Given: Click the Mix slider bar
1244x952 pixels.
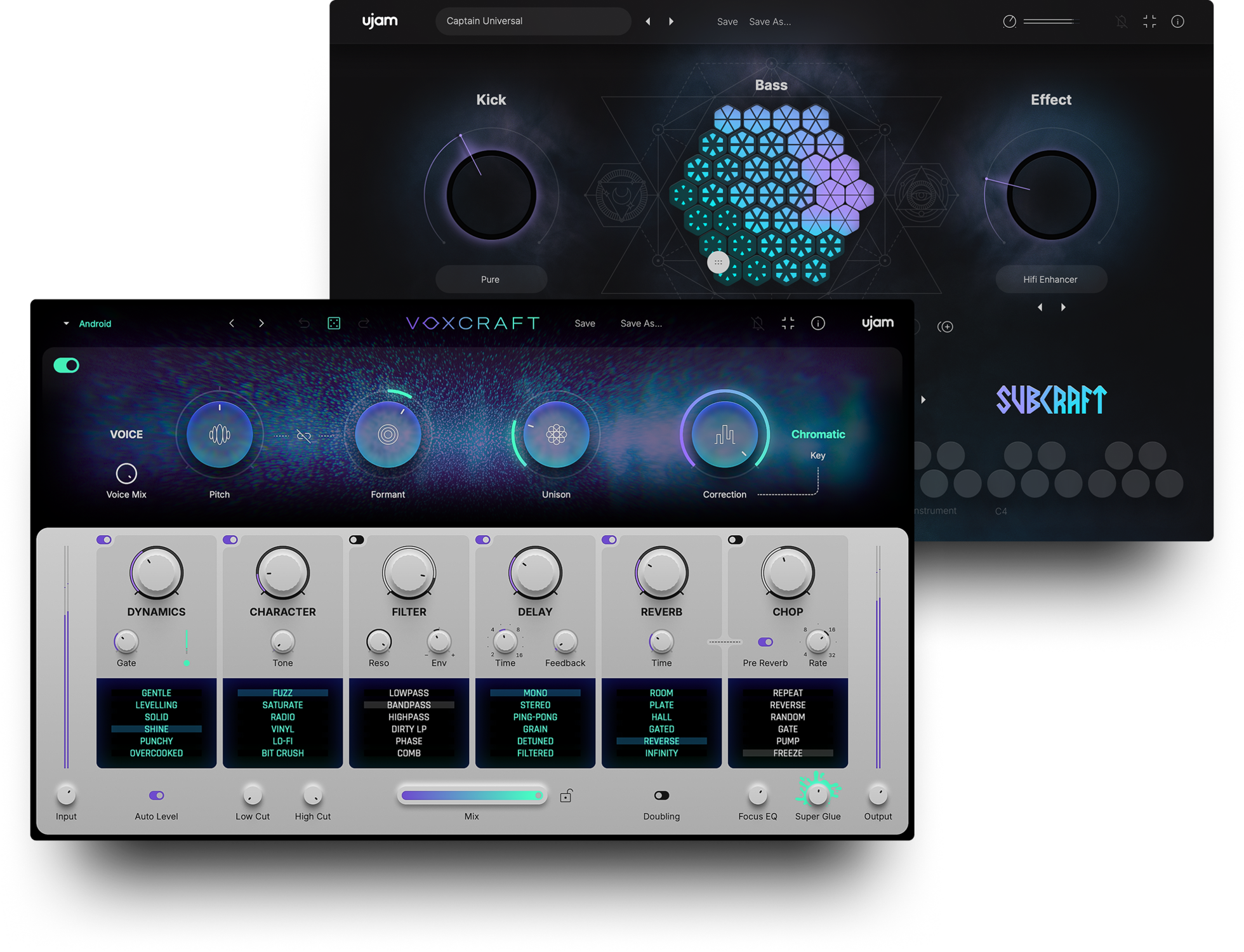Looking at the screenshot, I should (x=472, y=795).
